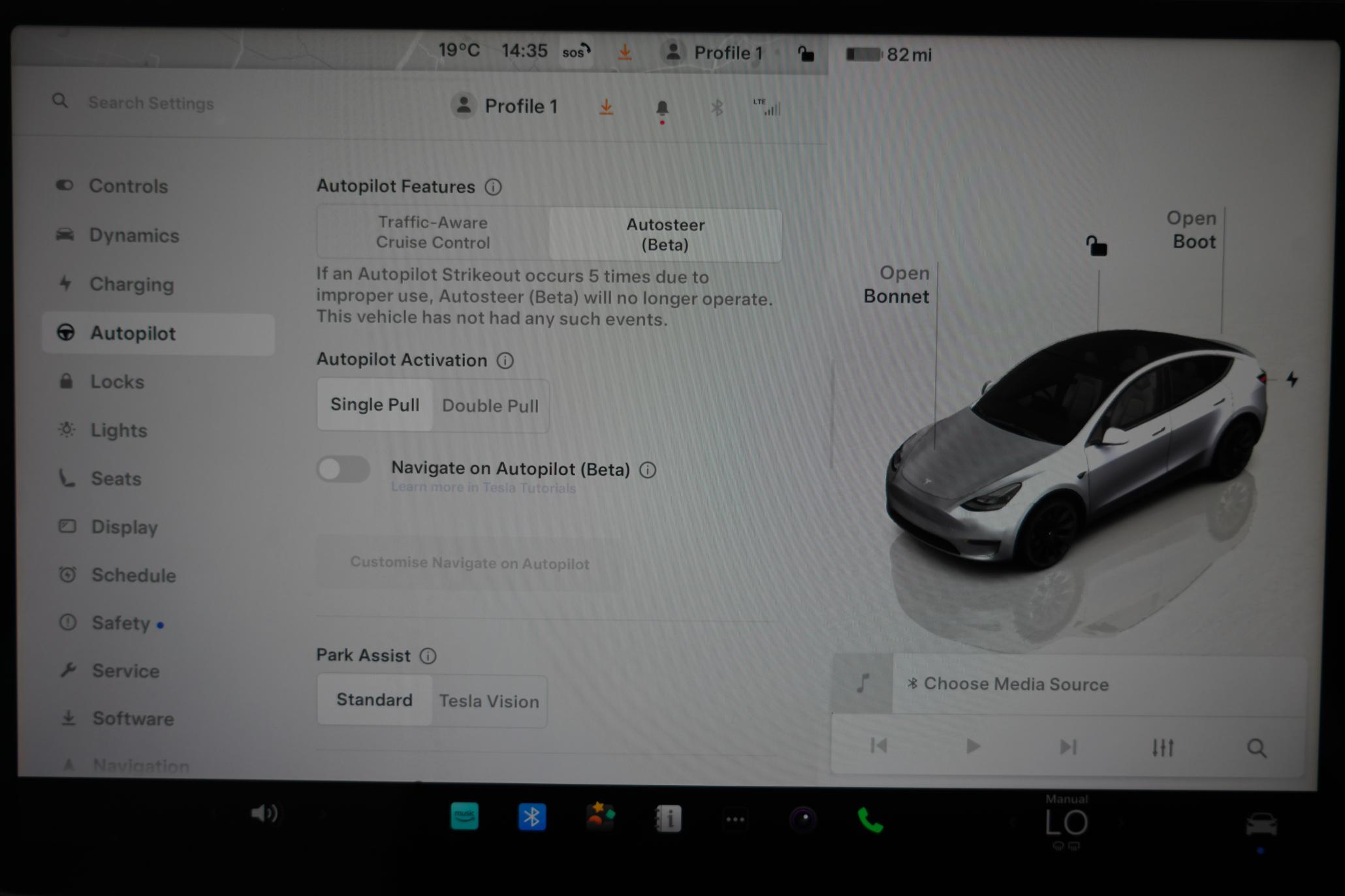Open the Bluetooth app in bottom bar
1345x896 pixels.
click(x=532, y=817)
